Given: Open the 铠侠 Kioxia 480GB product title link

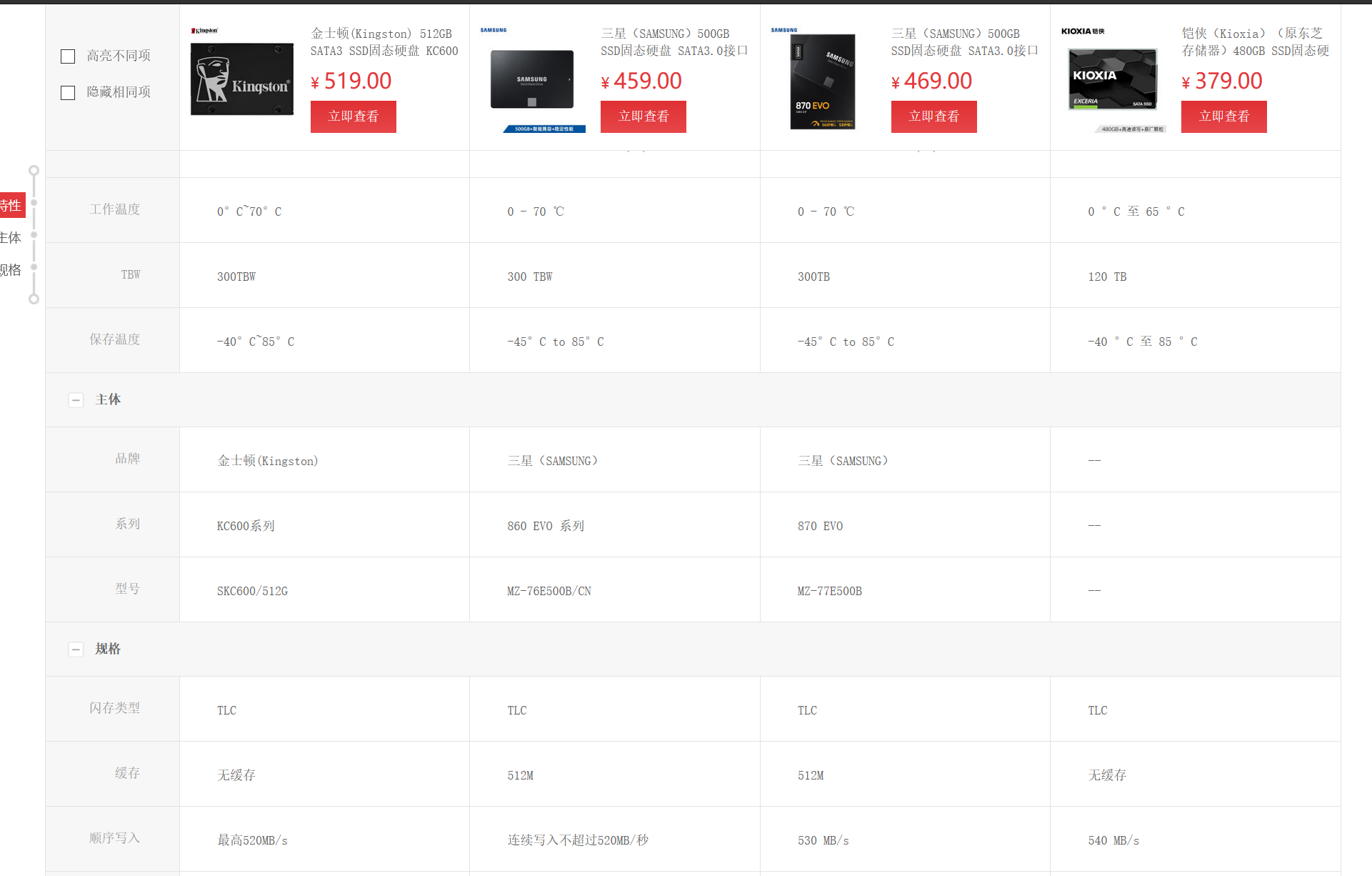Looking at the screenshot, I should pyautogui.click(x=1255, y=42).
